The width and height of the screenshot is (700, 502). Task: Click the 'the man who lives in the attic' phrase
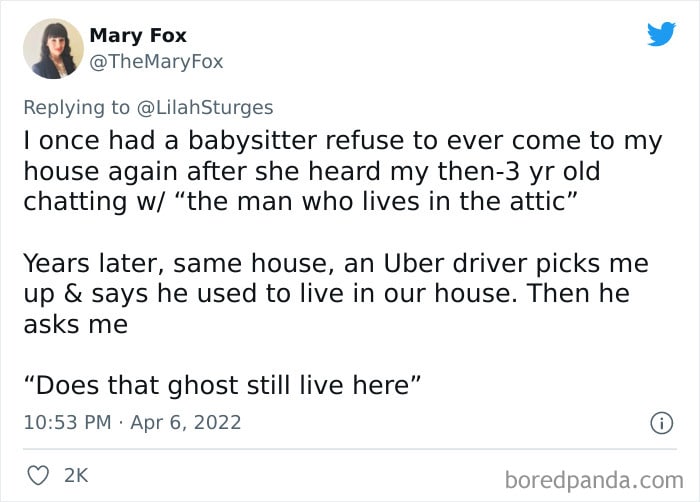tap(374, 201)
